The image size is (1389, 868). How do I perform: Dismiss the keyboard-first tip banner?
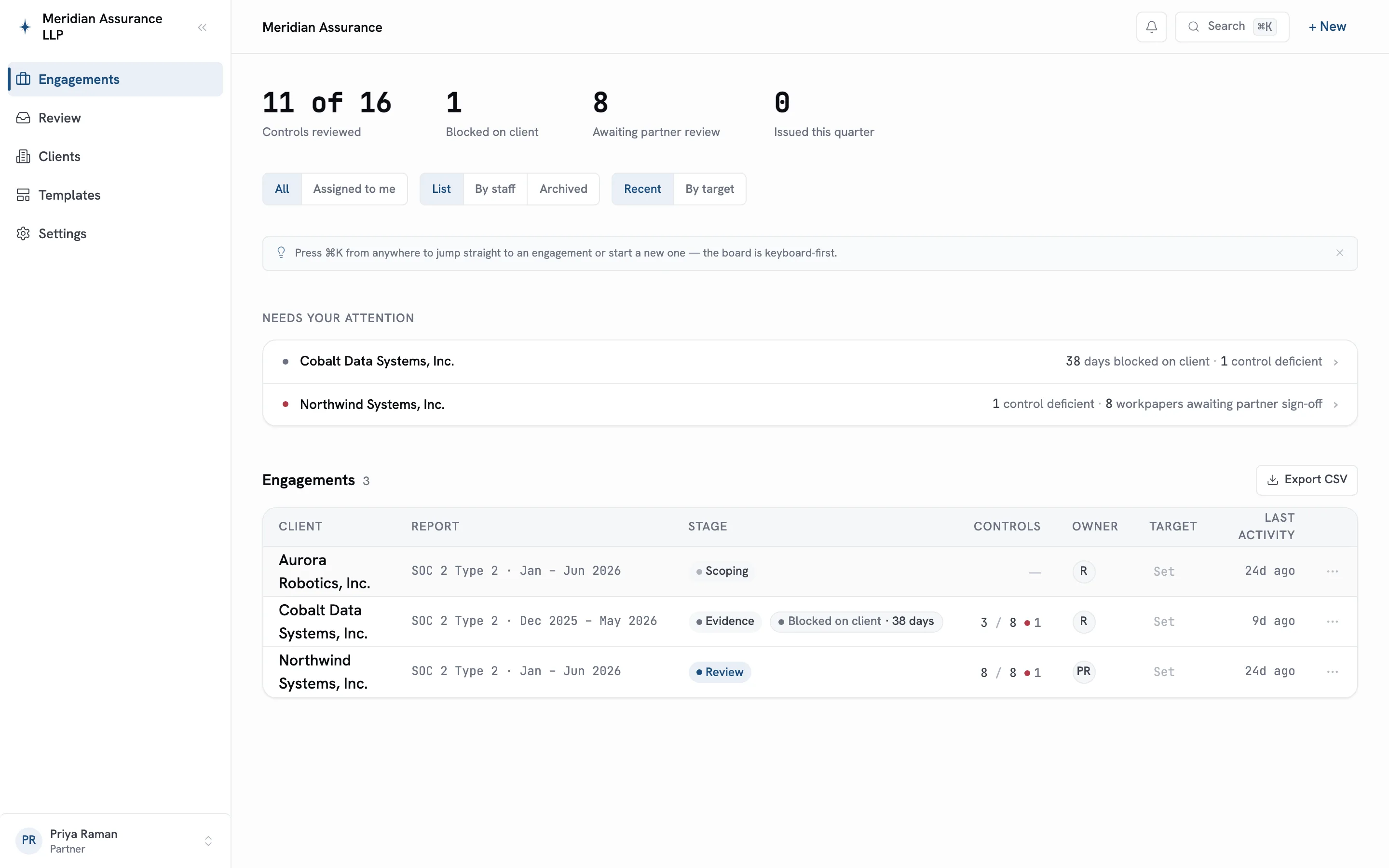[1340, 253]
